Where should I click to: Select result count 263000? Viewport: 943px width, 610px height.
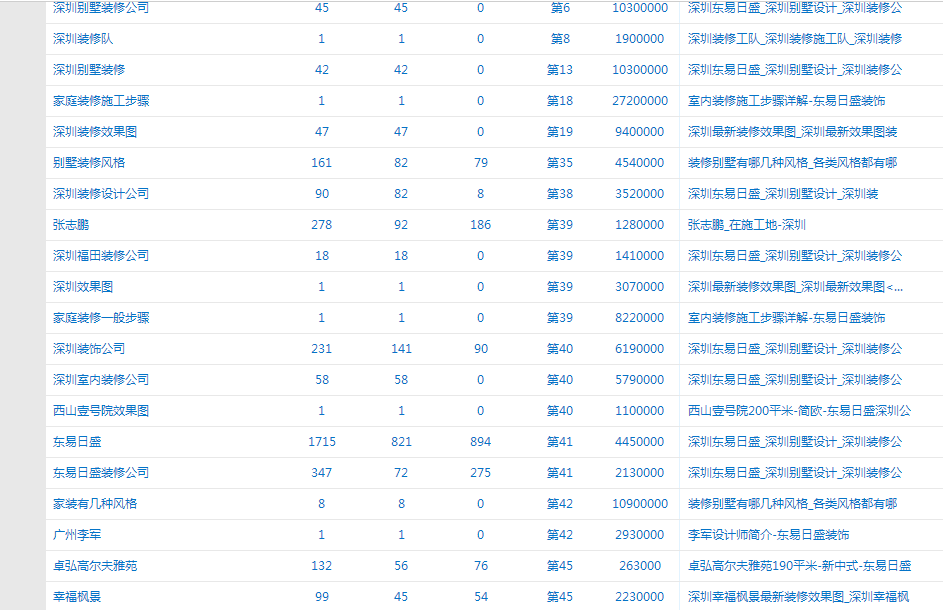pos(640,566)
